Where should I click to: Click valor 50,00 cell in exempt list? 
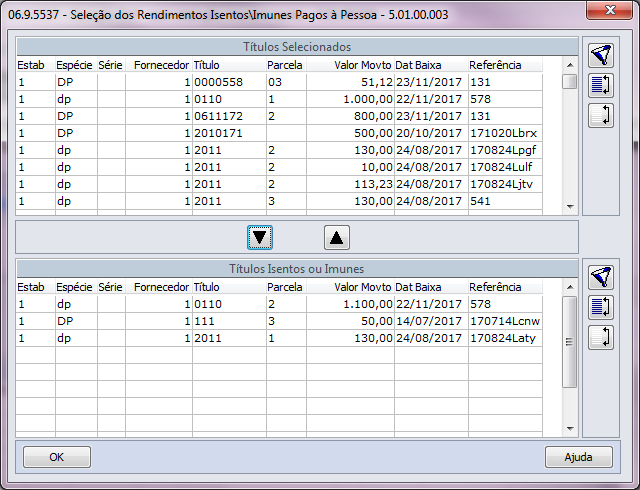[x=350, y=321]
